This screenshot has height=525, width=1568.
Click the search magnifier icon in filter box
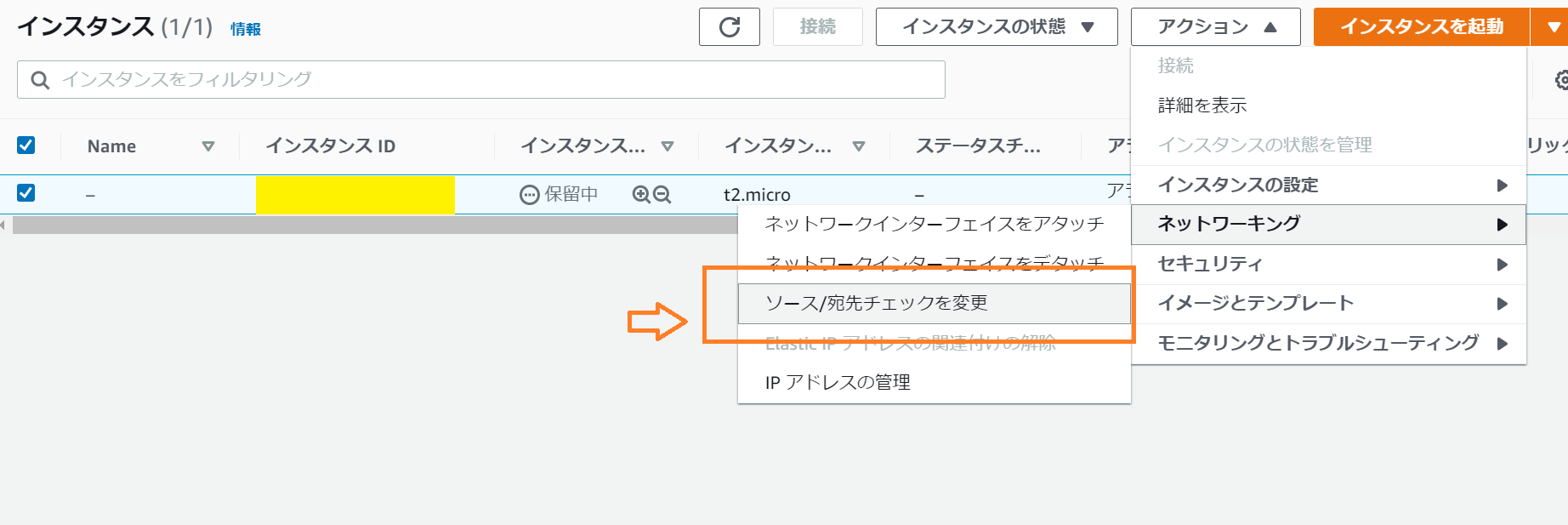(40, 80)
